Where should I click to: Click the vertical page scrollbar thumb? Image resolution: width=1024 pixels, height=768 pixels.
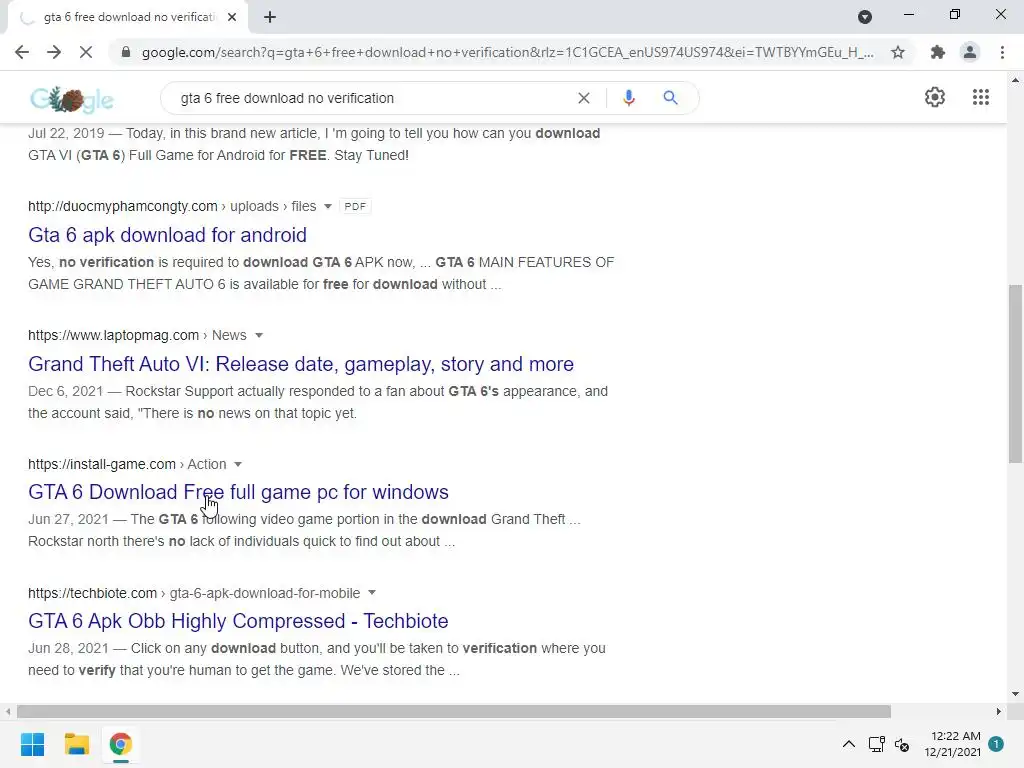pos(1016,374)
